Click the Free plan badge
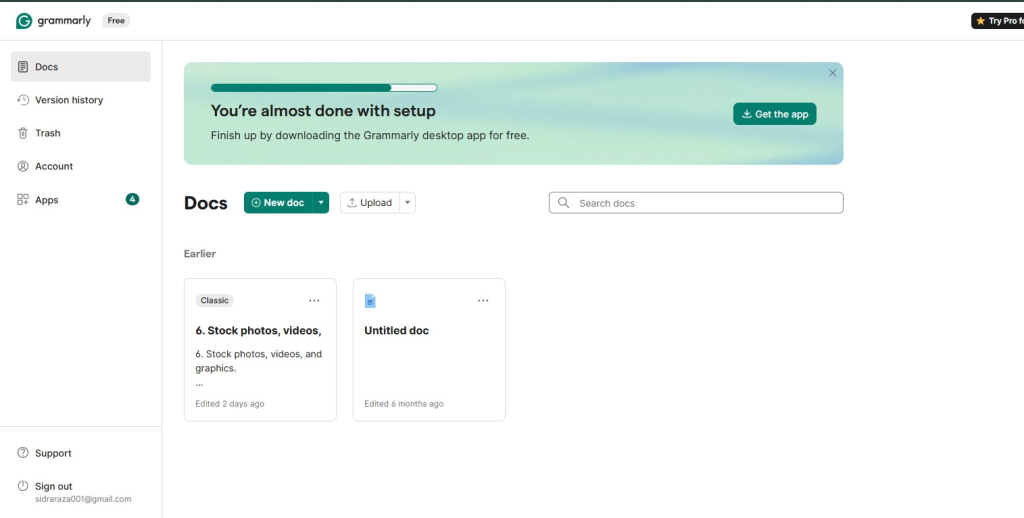The height and width of the screenshot is (518, 1024). pos(116,21)
